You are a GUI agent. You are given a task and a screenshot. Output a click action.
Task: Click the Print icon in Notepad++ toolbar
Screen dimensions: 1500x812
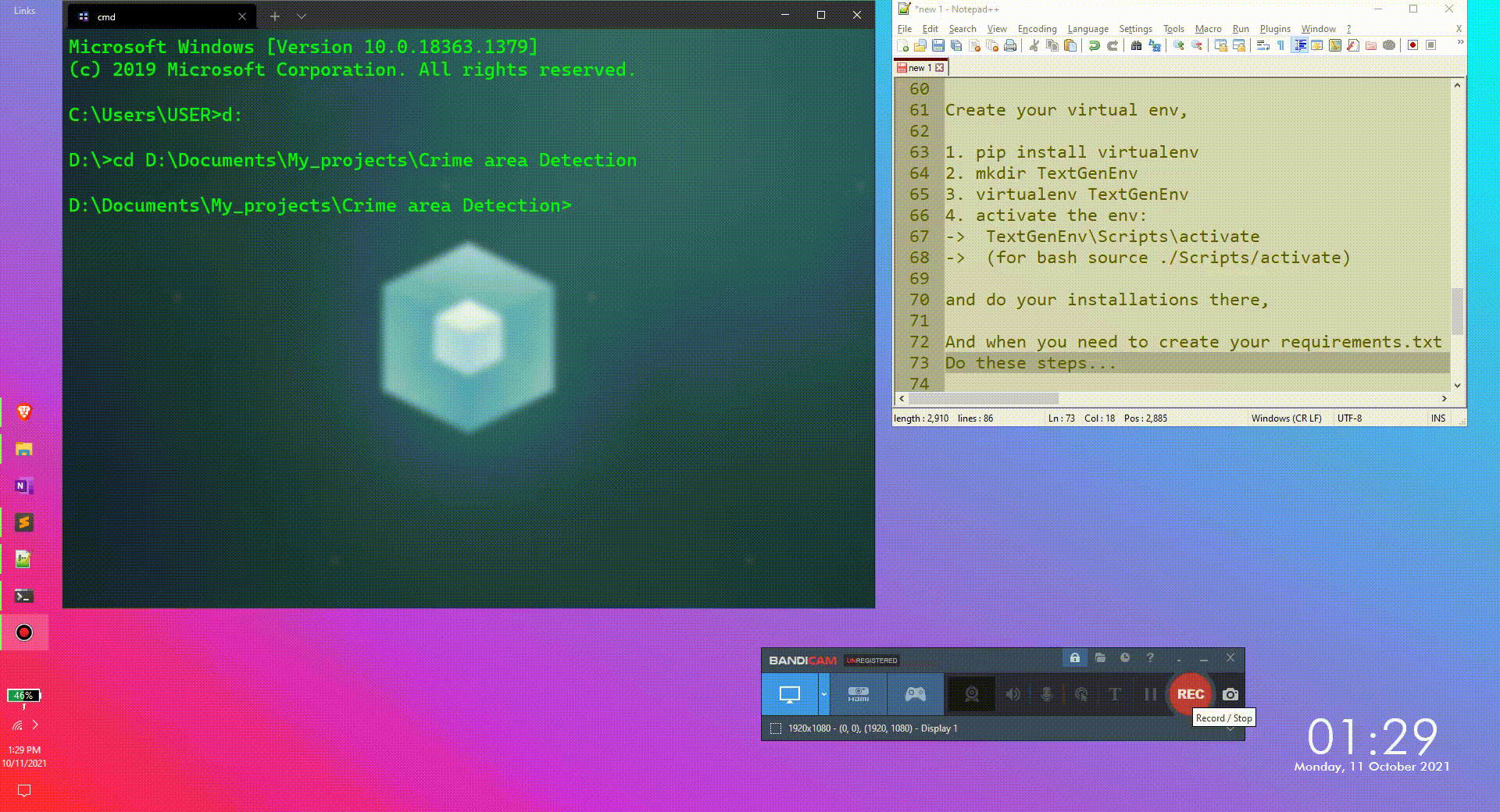[1010, 46]
